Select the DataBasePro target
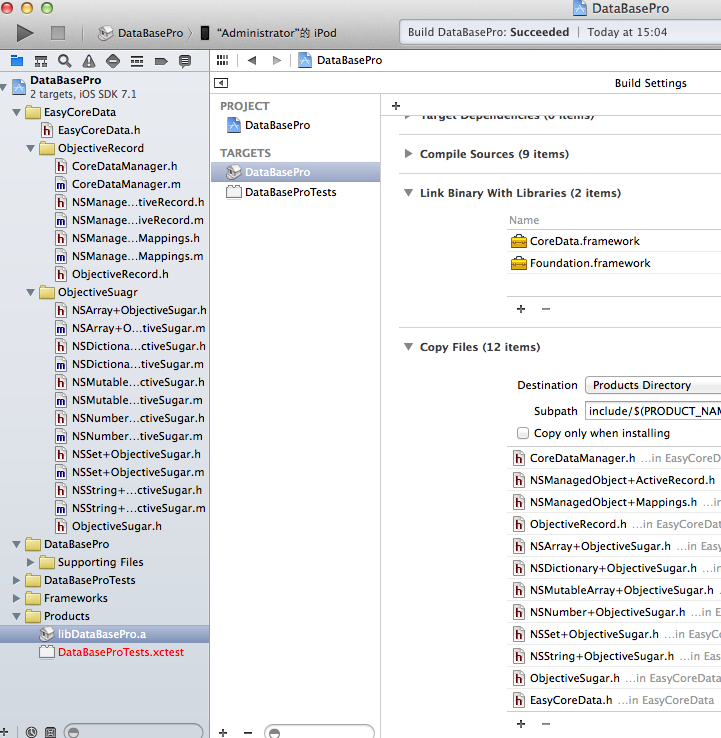 pyautogui.click(x=296, y=172)
